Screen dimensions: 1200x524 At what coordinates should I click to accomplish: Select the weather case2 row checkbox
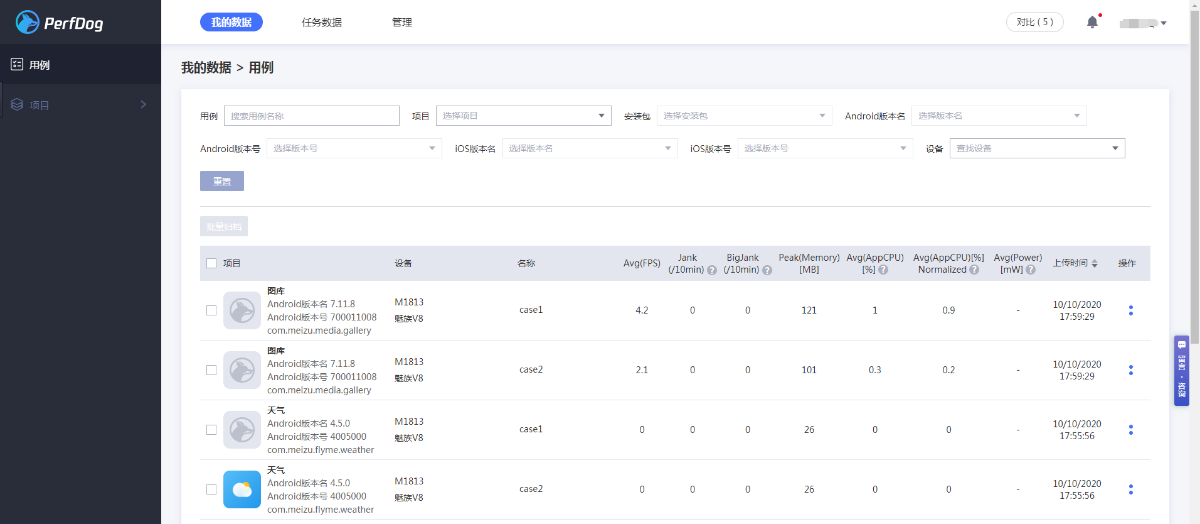tap(211, 489)
